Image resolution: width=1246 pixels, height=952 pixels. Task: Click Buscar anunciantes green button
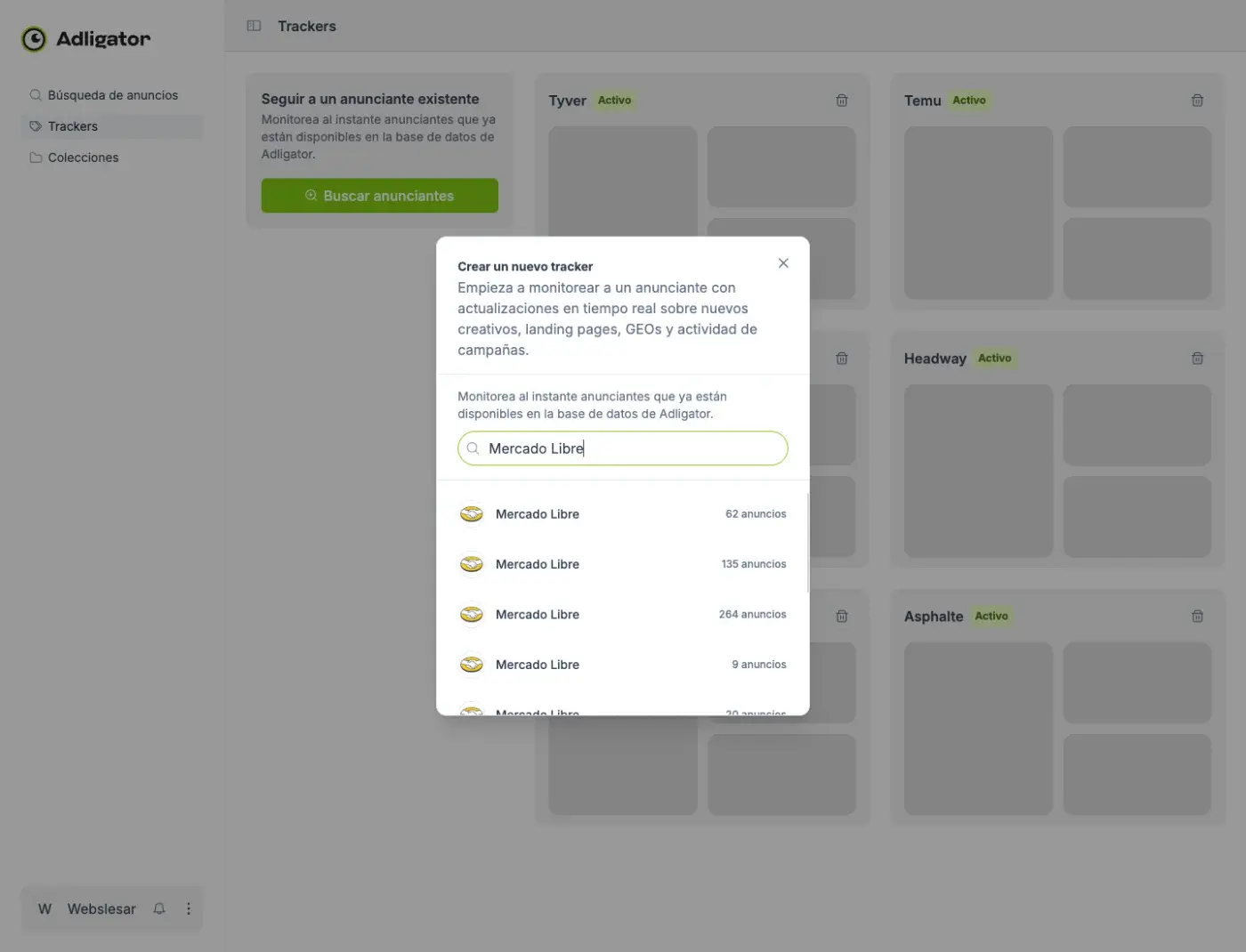coord(379,196)
